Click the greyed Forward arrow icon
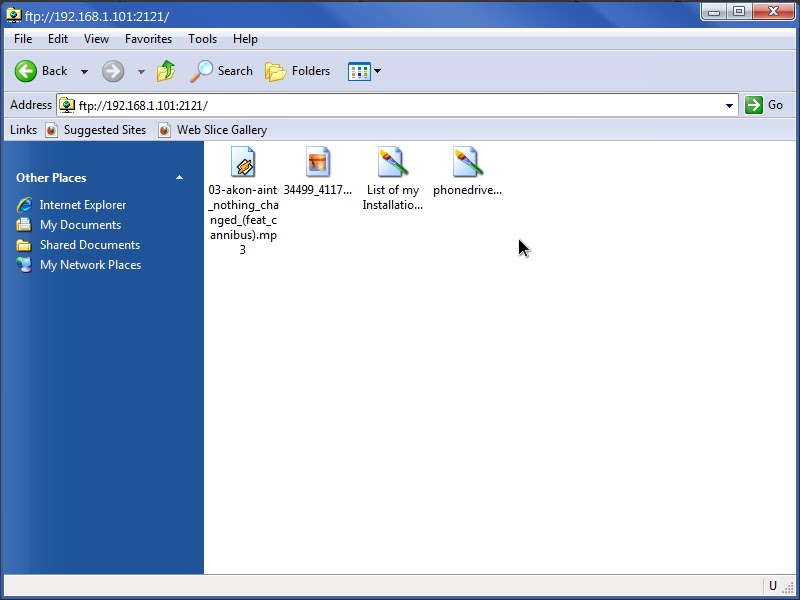The height and width of the screenshot is (600, 800). 113,71
